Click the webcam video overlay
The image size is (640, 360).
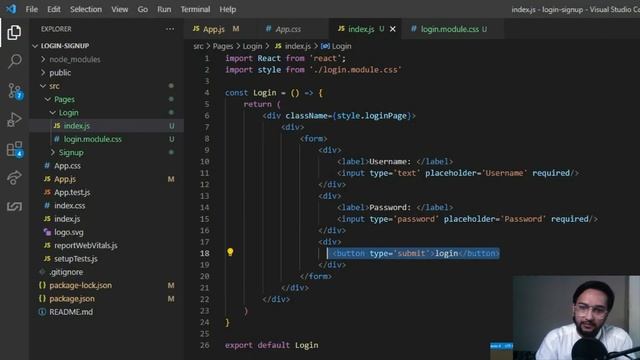[x=576, y=318]
